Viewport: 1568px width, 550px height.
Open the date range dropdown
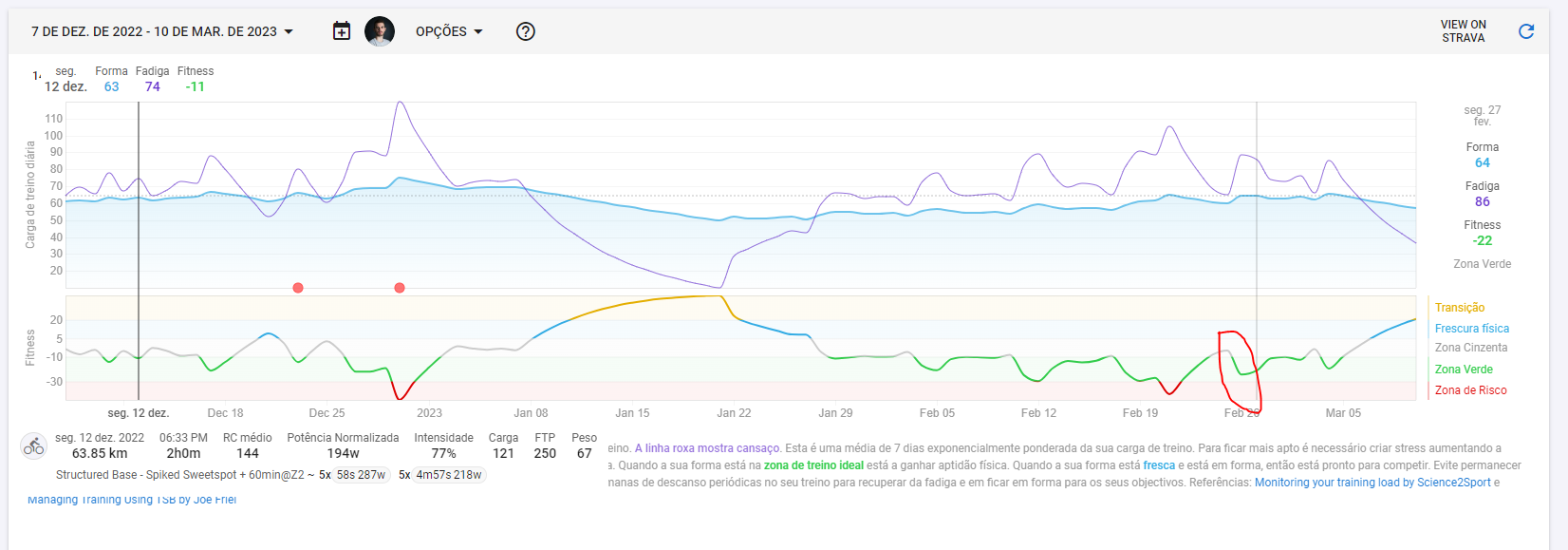point(162,31)
